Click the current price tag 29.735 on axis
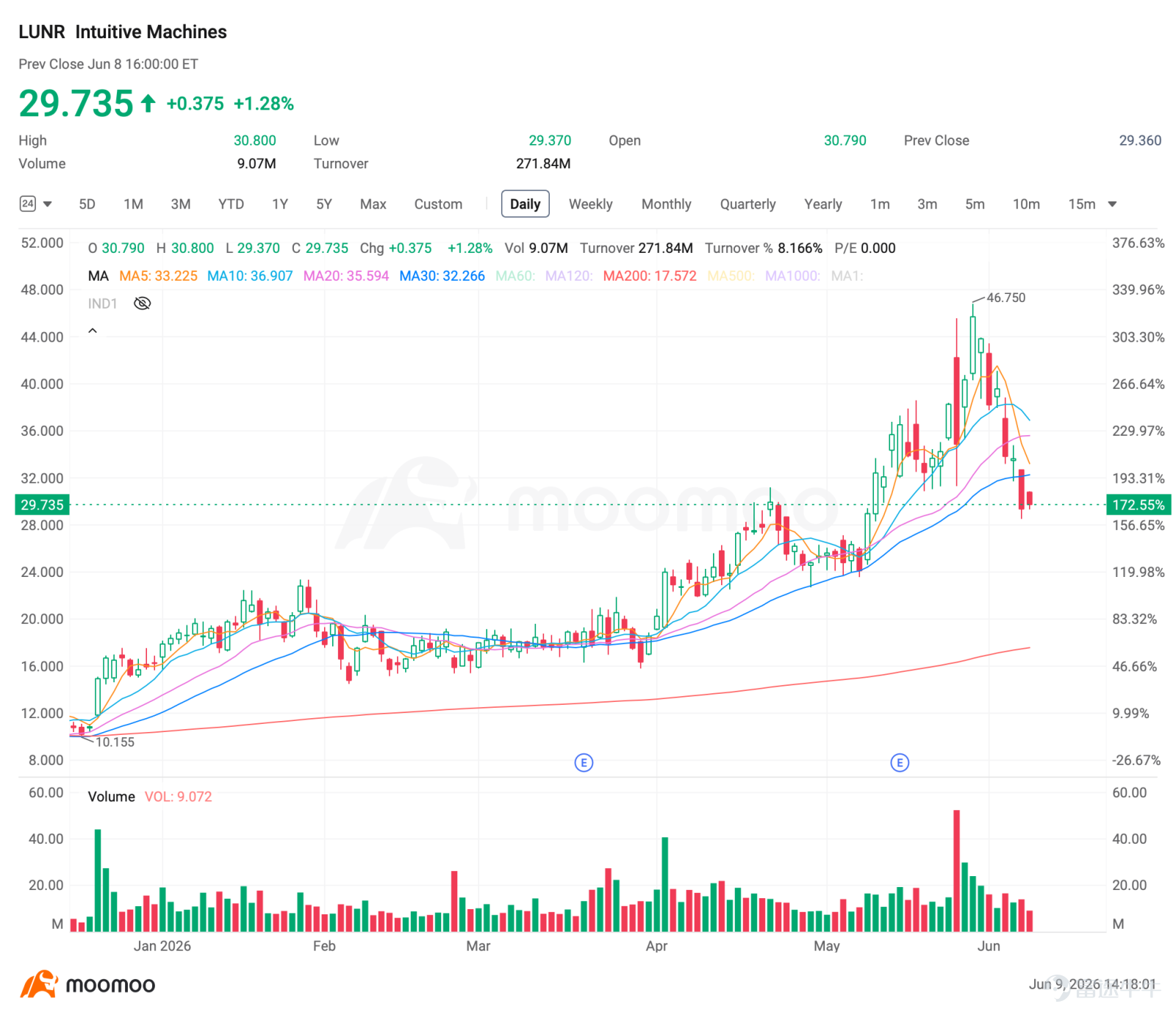1176x1015 pixels. coord(43,505)
